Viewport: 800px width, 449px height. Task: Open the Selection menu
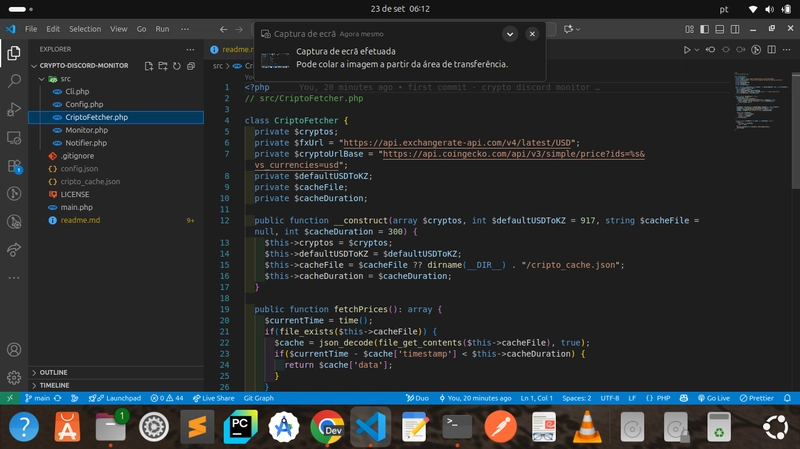click(x=85, y=29)
